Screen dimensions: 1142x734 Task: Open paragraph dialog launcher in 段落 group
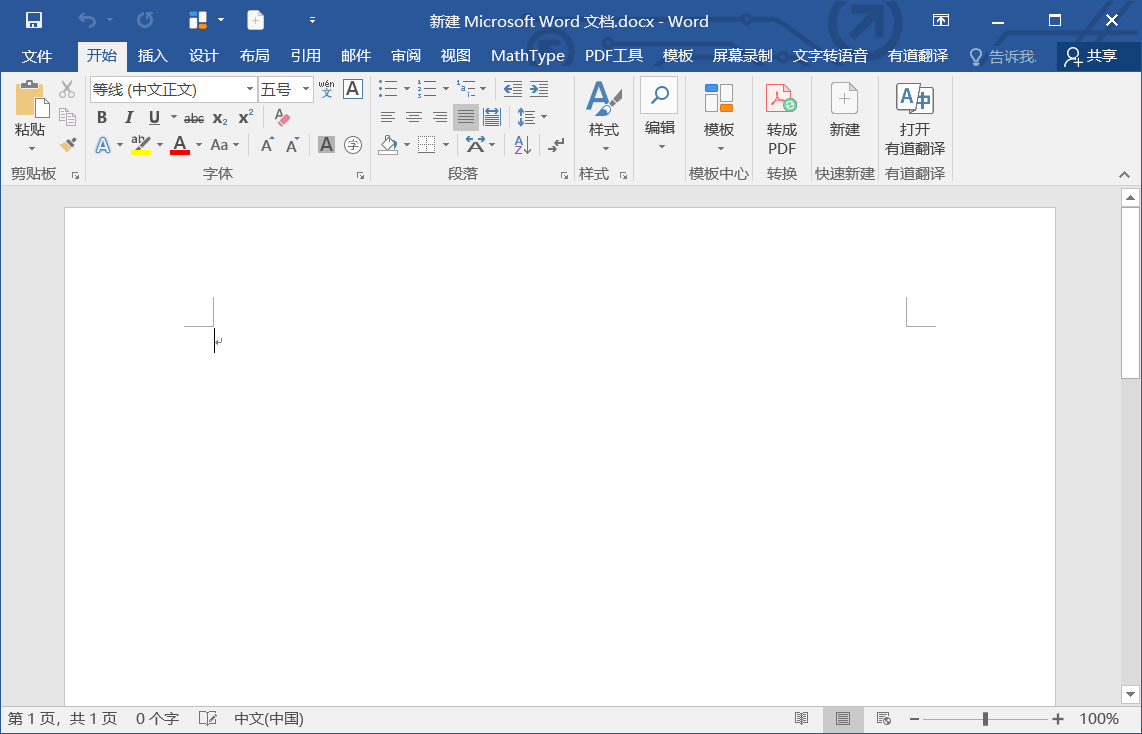564,175
